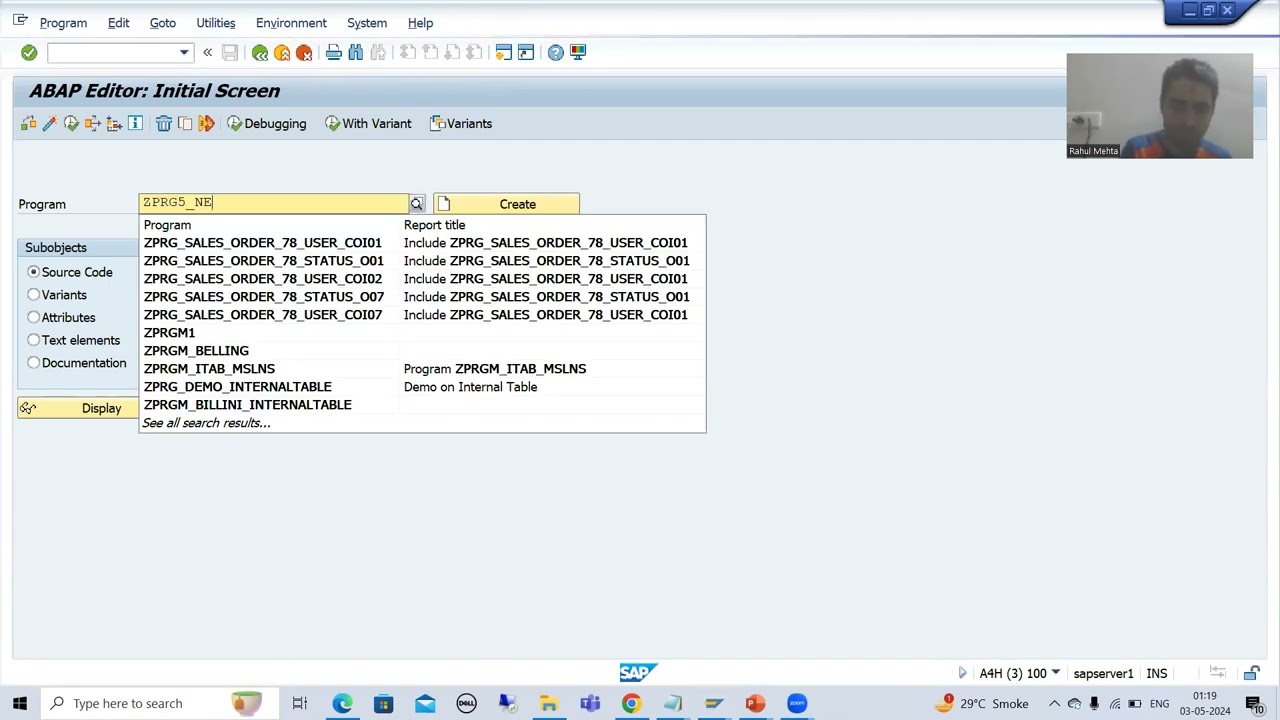Select the Text elements radio button
This screenshot has height=720, width=1280.
click(x=34, y=340)
